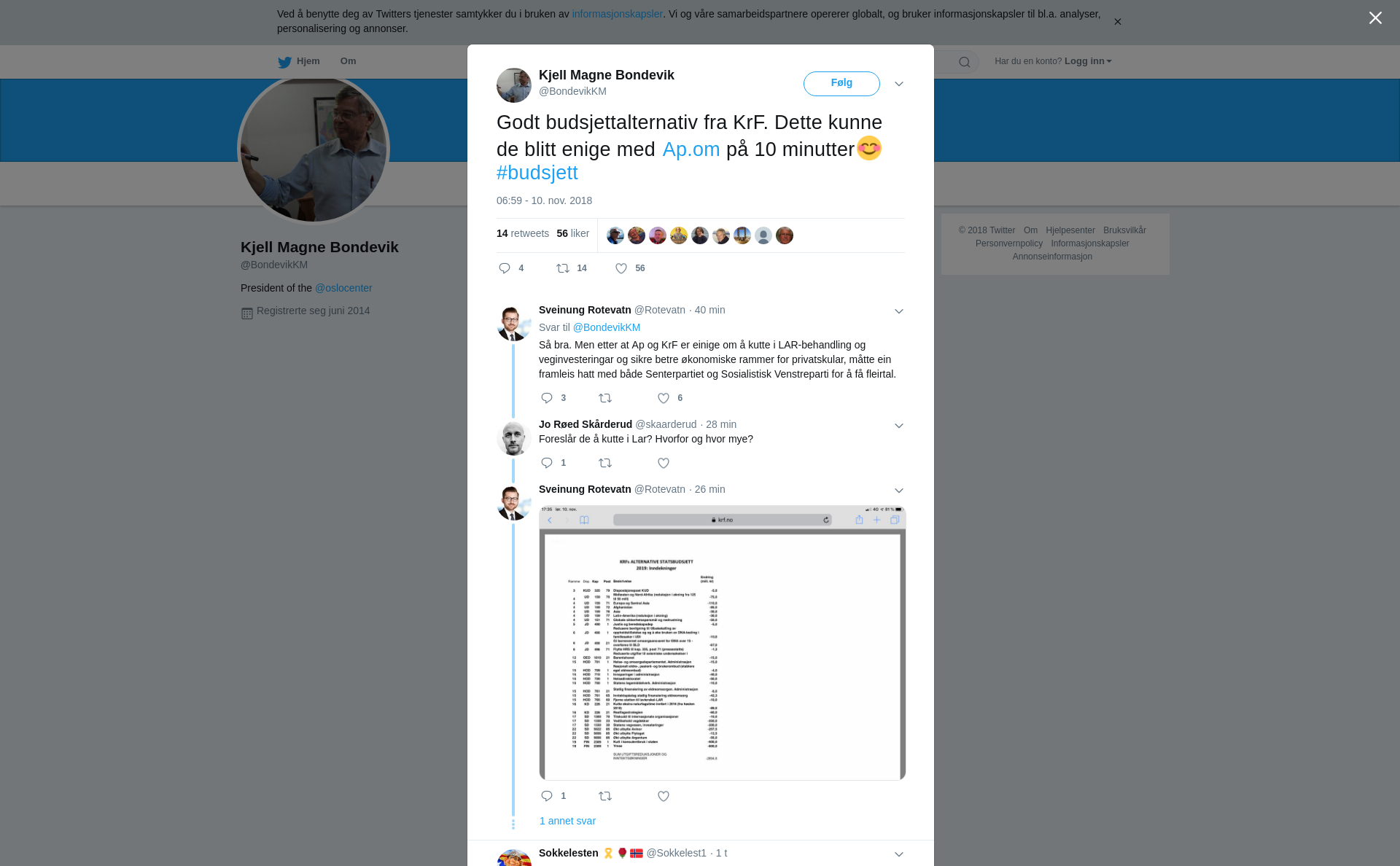The width and height of the screenshot is (1400, 866).
Task: Reply to Bondevik's budsjett tweet
Action: pyautogui.click(x=505, y=268)
